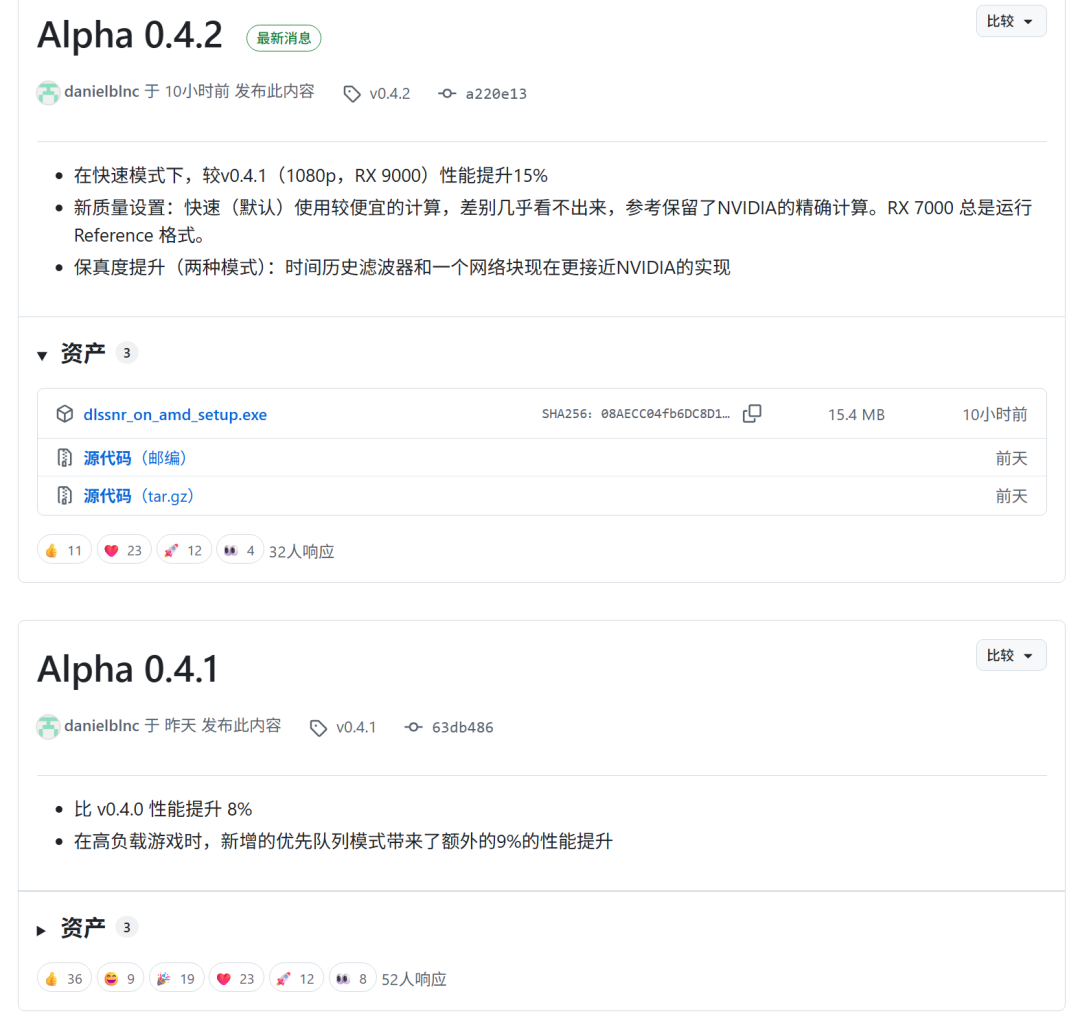
Task: Click the file icon beside 源代码 (tar.gz)
Action: tap(65, 496)
